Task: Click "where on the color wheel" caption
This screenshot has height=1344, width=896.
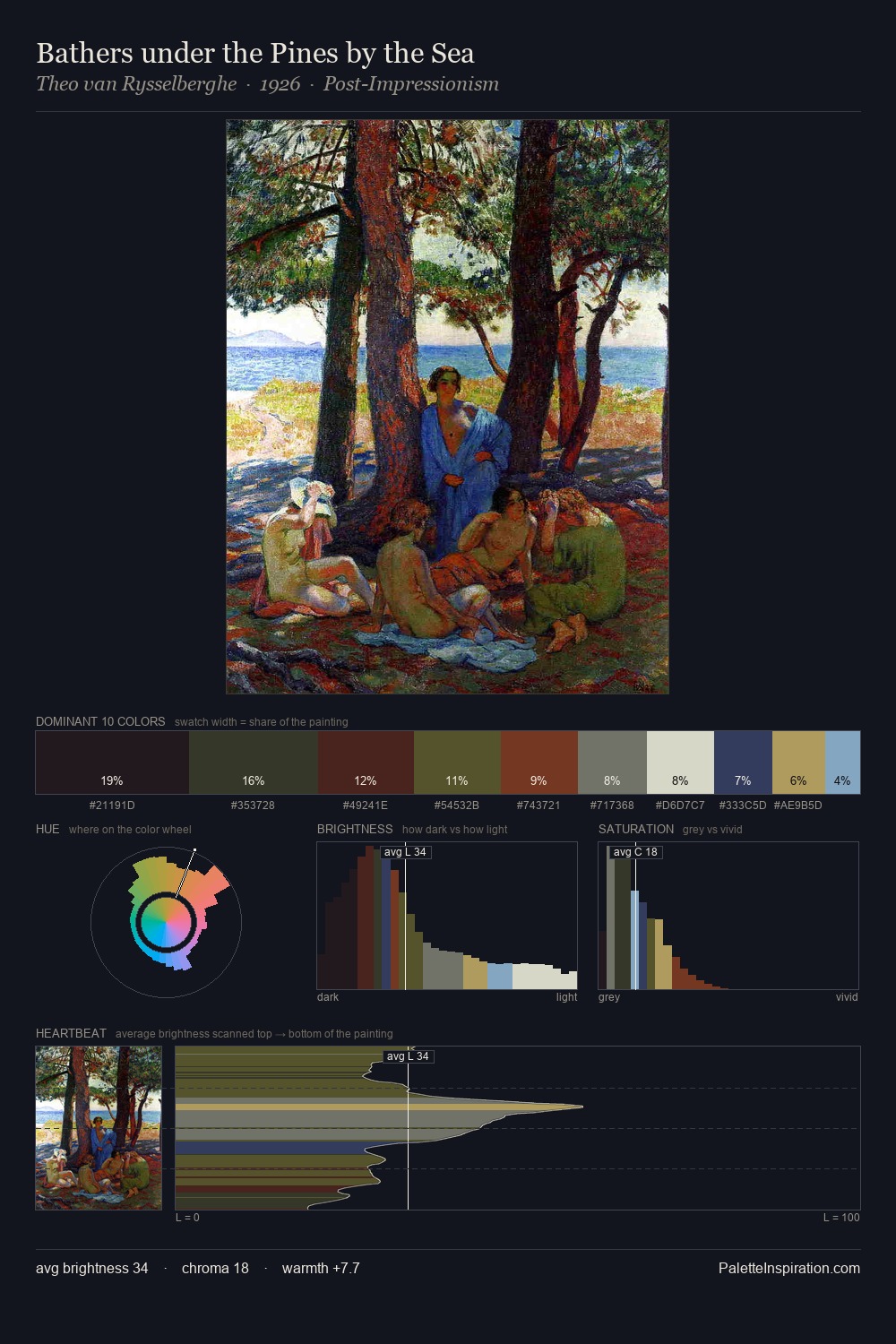Action: click(130, 830)
